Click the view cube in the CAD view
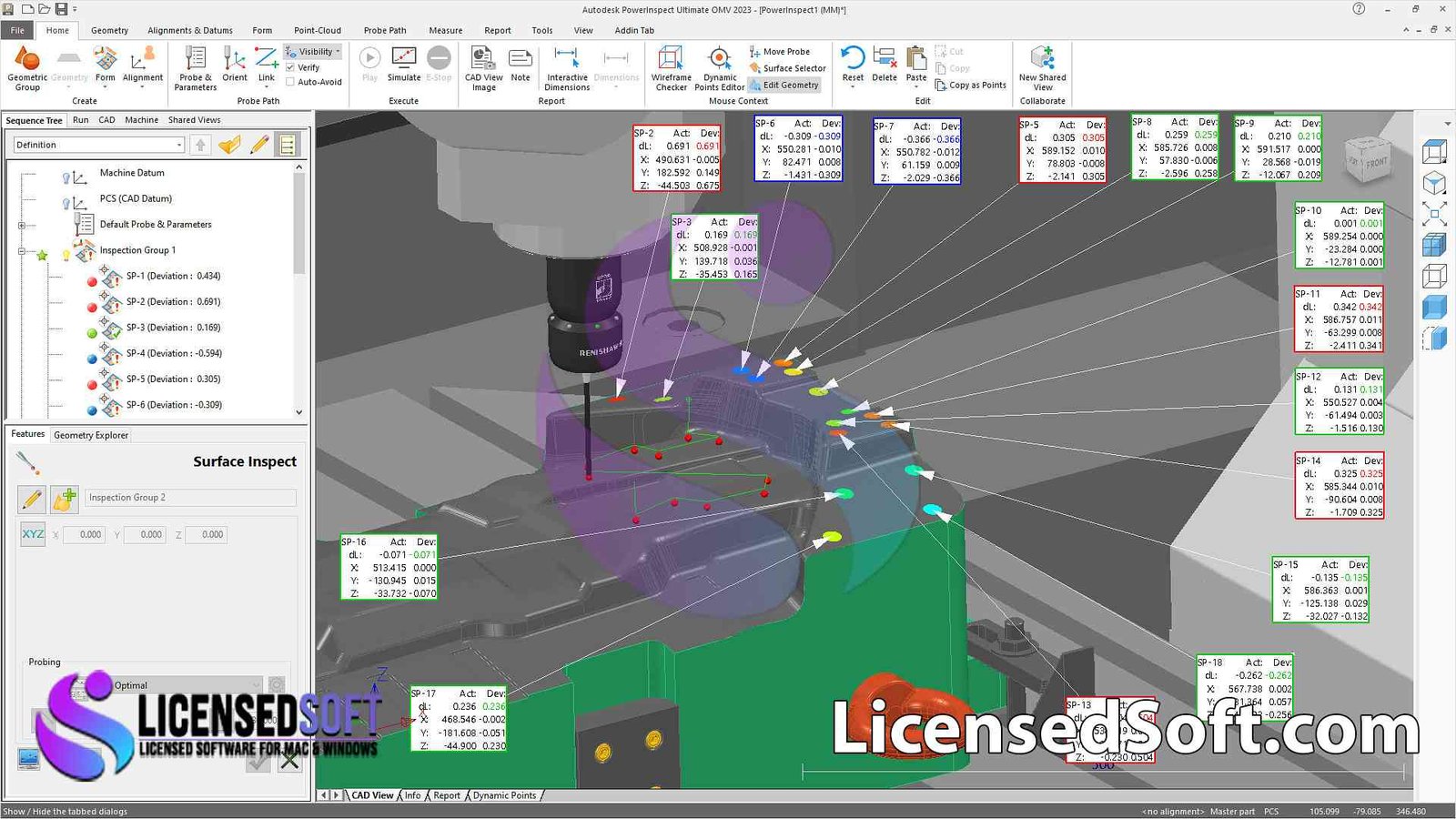This screenshot has height=819, width=1456. (1367, 161)
